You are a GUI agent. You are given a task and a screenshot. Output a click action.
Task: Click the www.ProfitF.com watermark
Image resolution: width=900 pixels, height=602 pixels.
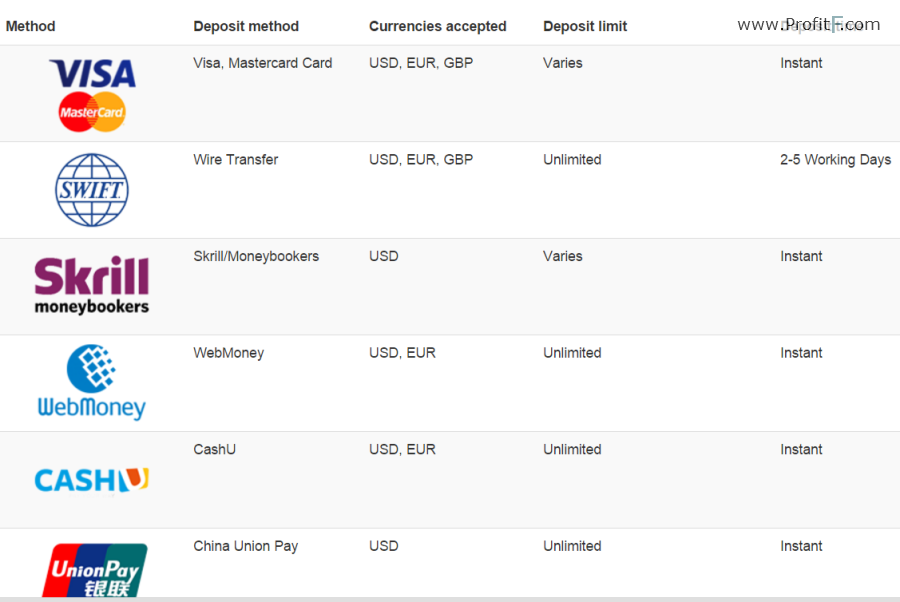808,25
